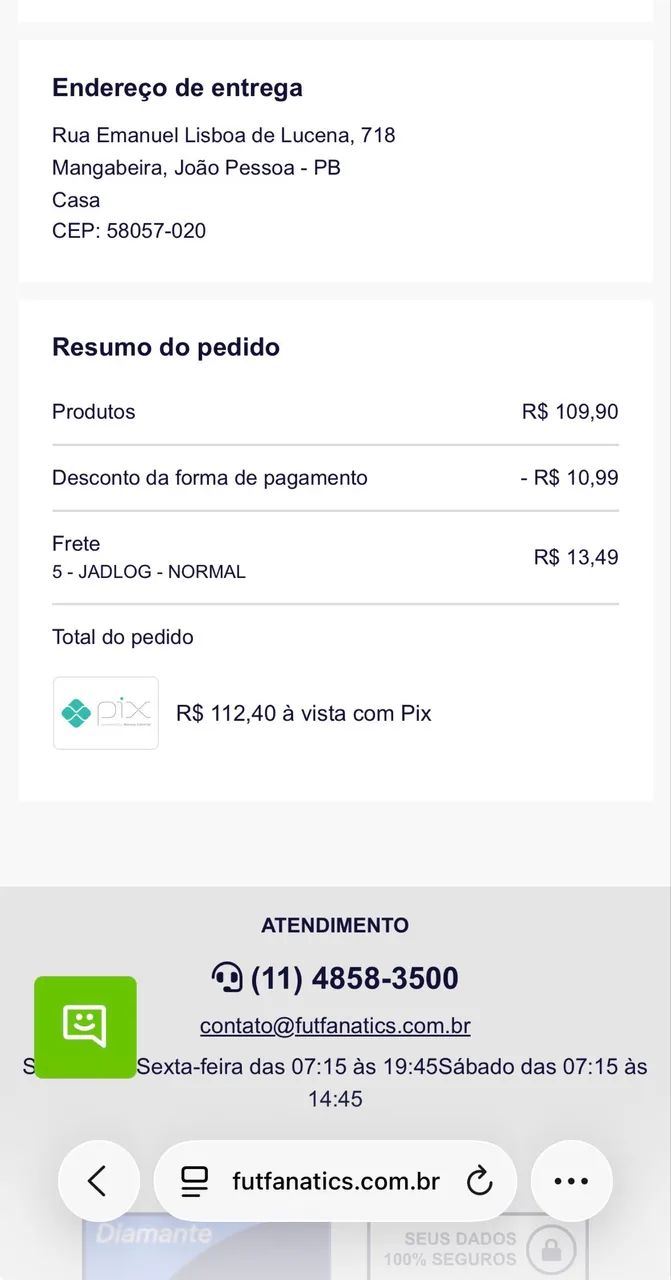Click the payment discount value - R$ 10,99

pyautogui.click(x=569, y=478)
